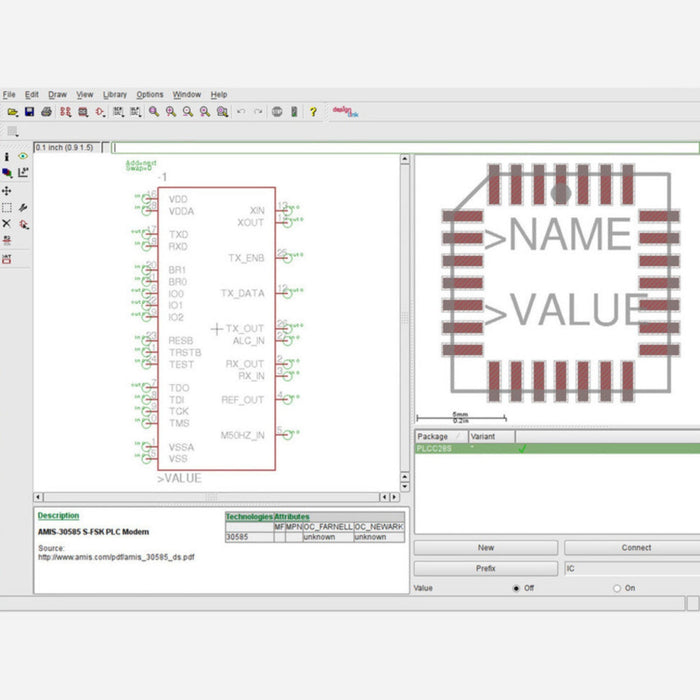Open the layer Display color-squares tool
The image size is (700, 700).
click(7, 173)
